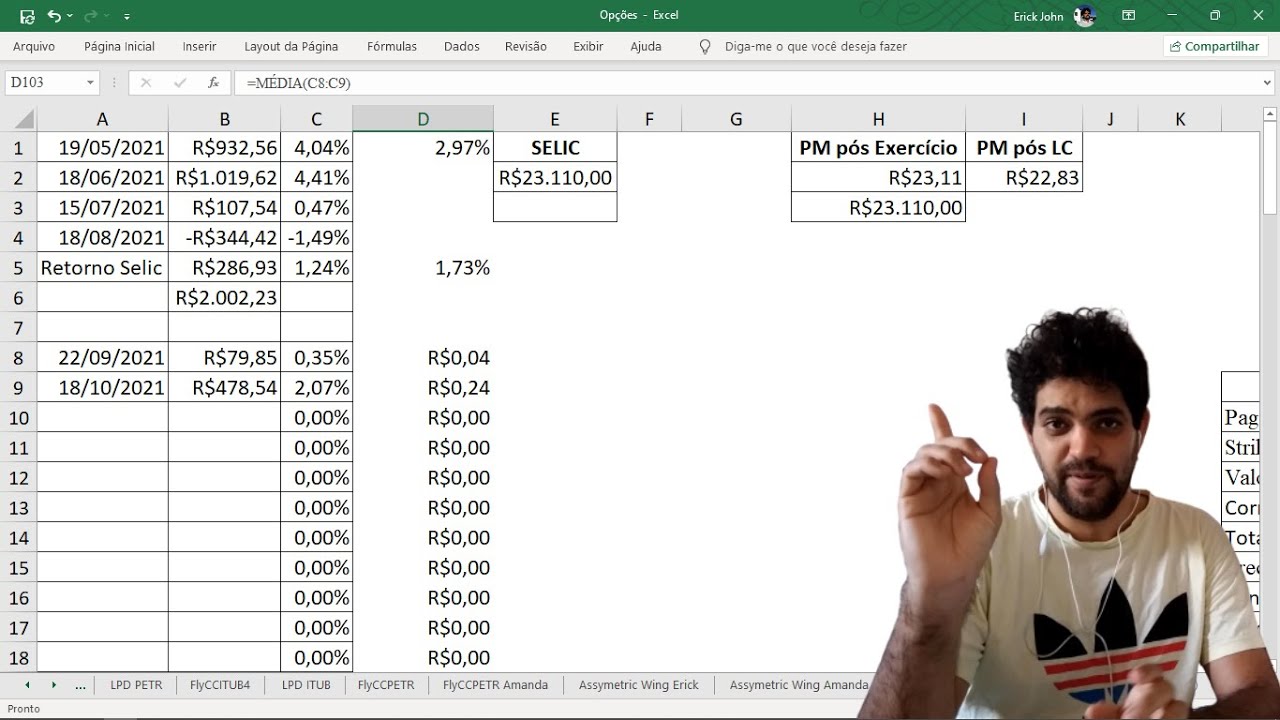
Task: Switch to the Fórmulas tab
Action: point(392,46)
